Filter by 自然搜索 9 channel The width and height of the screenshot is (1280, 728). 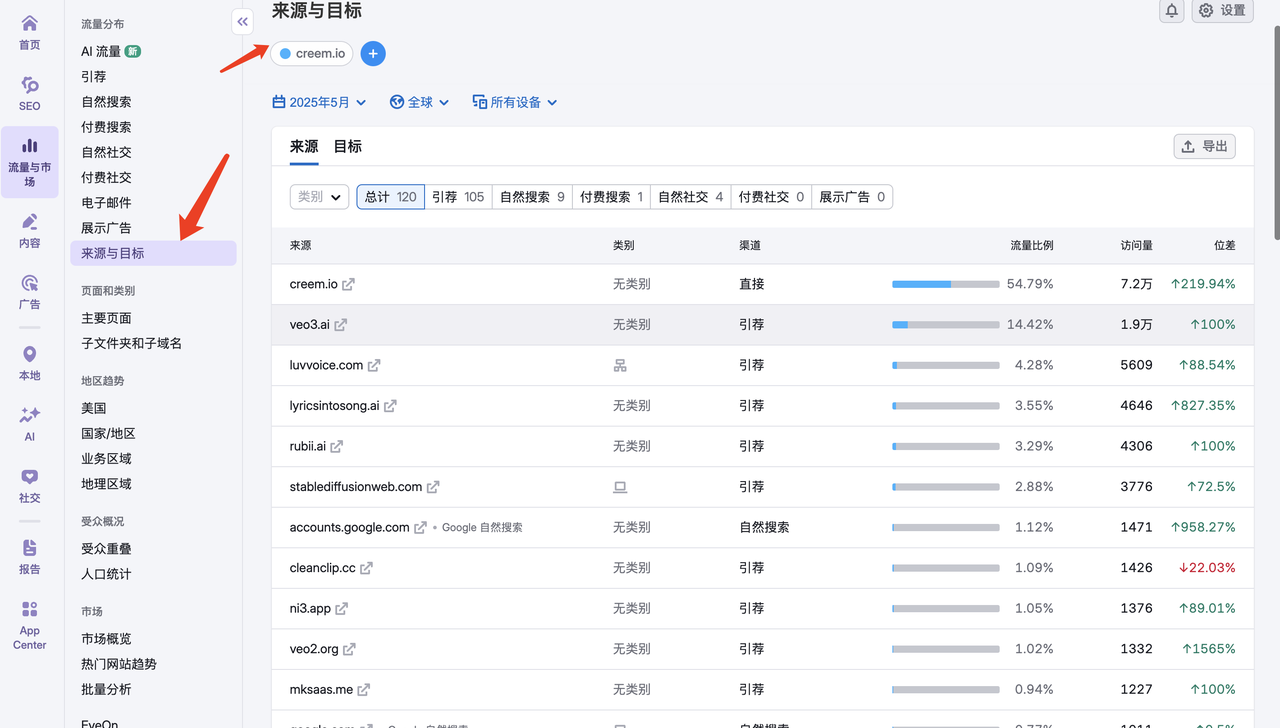coord(532,197)
